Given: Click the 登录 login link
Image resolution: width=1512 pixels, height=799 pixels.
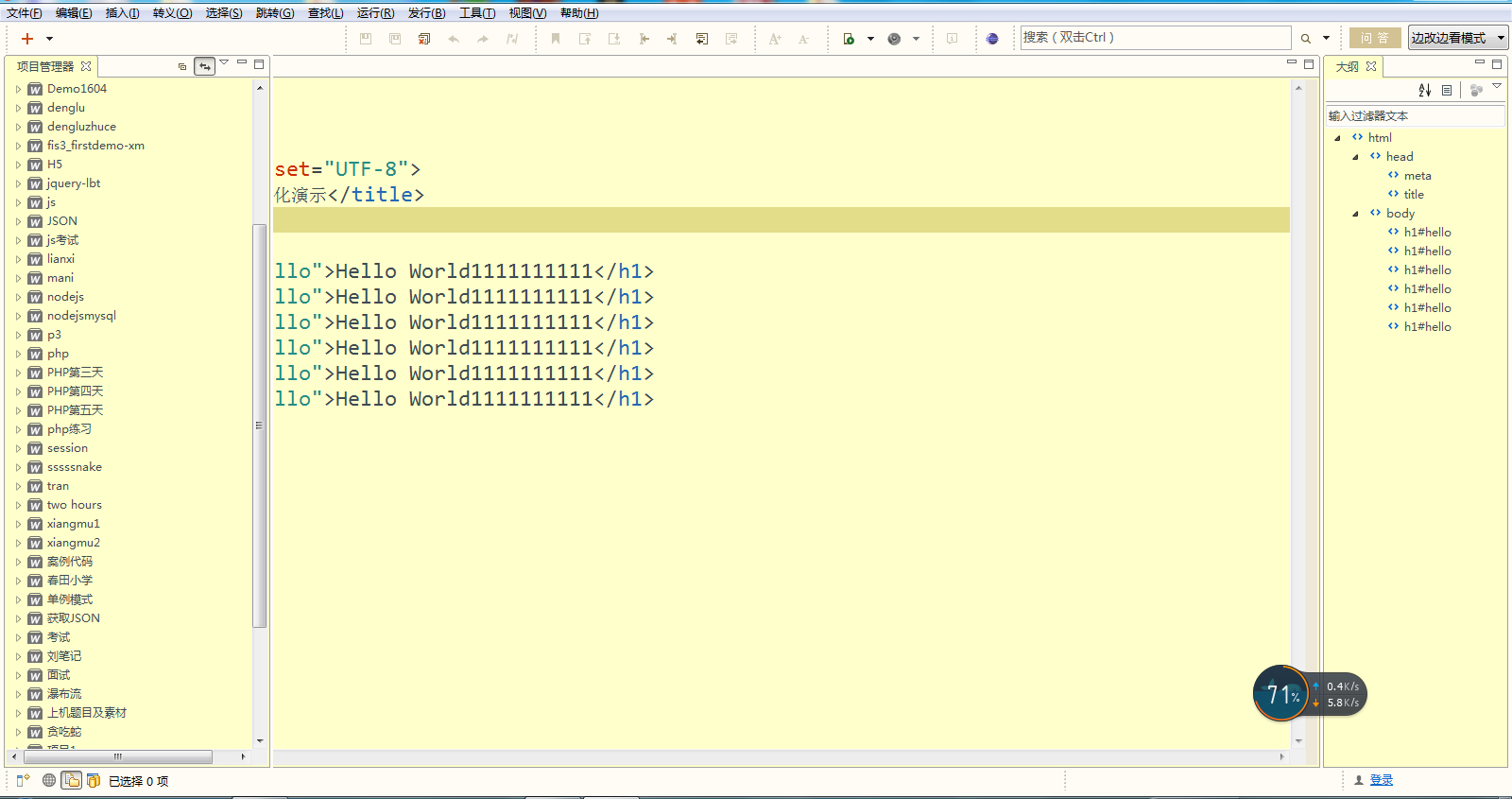Looking at the screenshot, I should [1382, 780].
